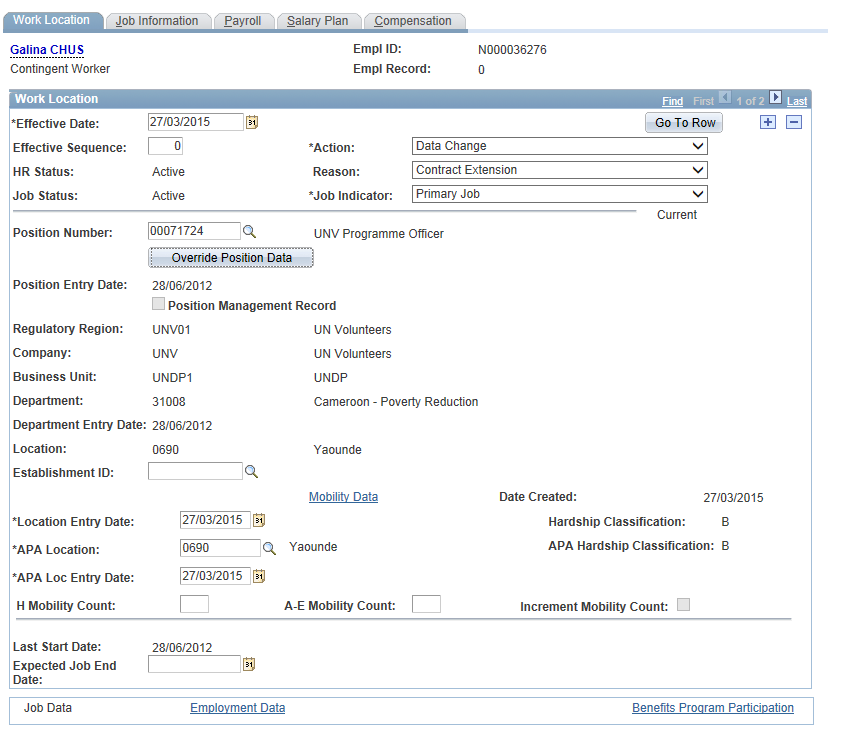
Task: Show next row arrow in Work Location header
Action: coord(775,97)
